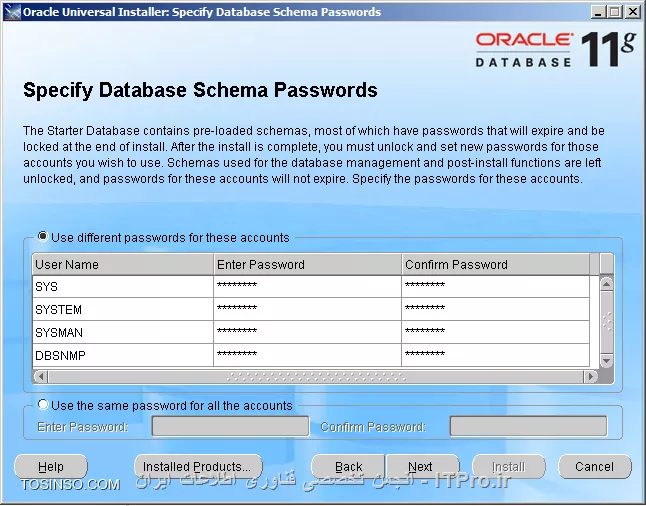Click the DBSNMP Enter Password cell
The height and width of the screenshot is (506, 646).
pos(307,355)
